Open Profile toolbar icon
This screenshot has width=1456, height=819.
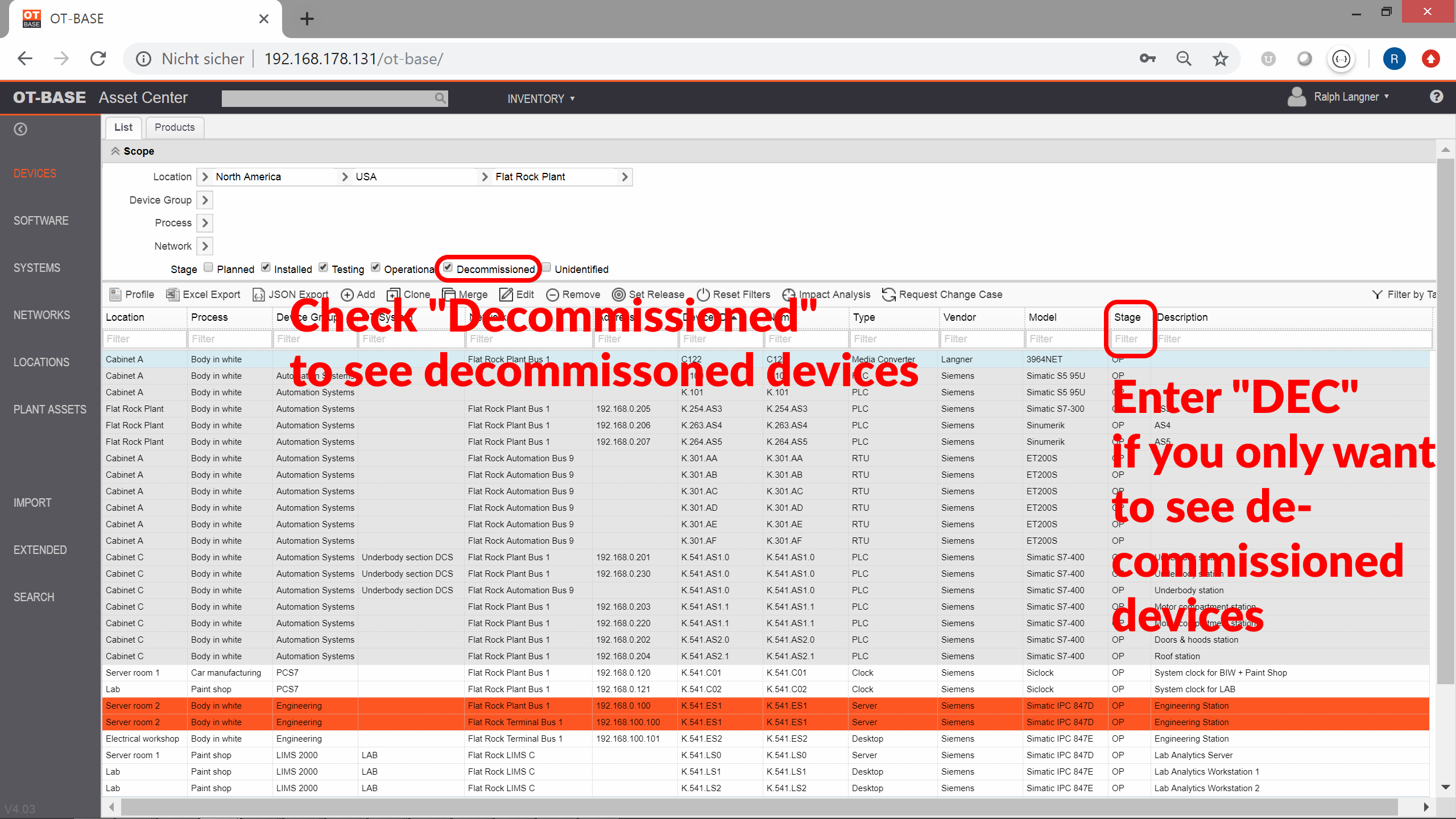click(115, 294)
